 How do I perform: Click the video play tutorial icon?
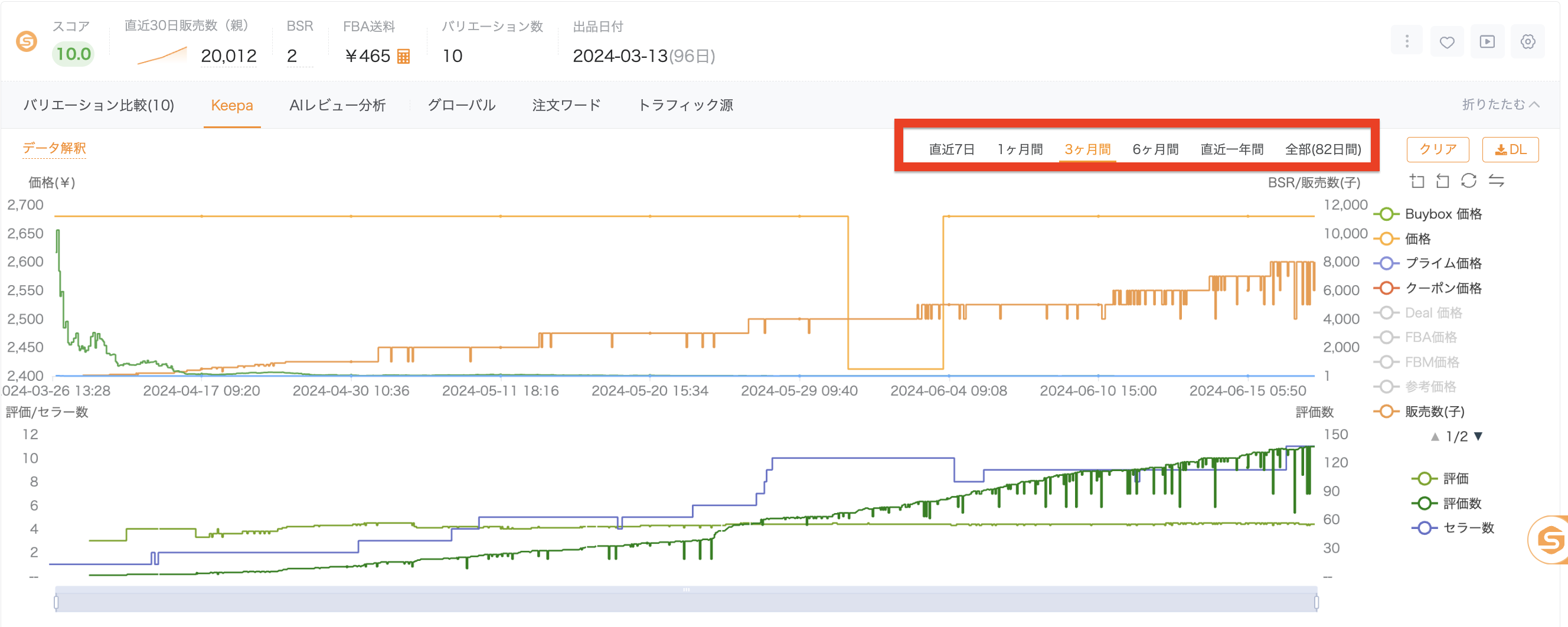1487,41
